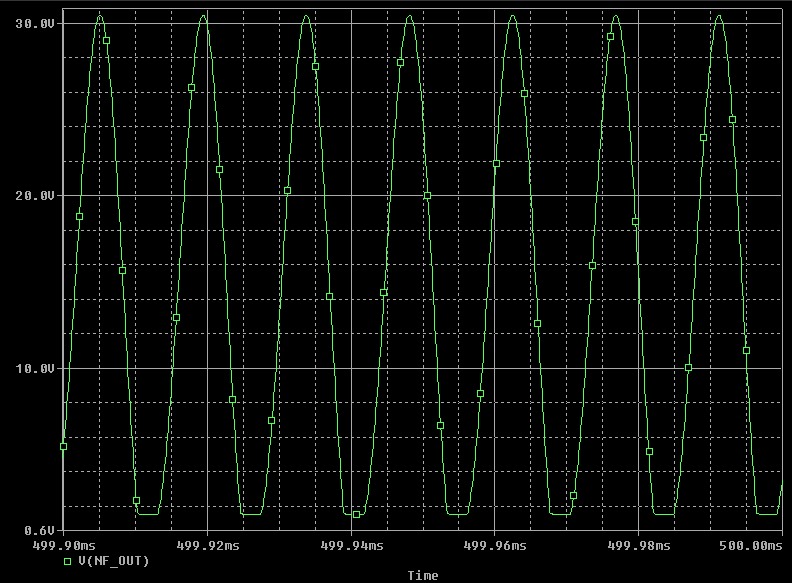Click the 499.98ms x-axis label
This screenshot has width=792, height=583.
click(639, 546)
